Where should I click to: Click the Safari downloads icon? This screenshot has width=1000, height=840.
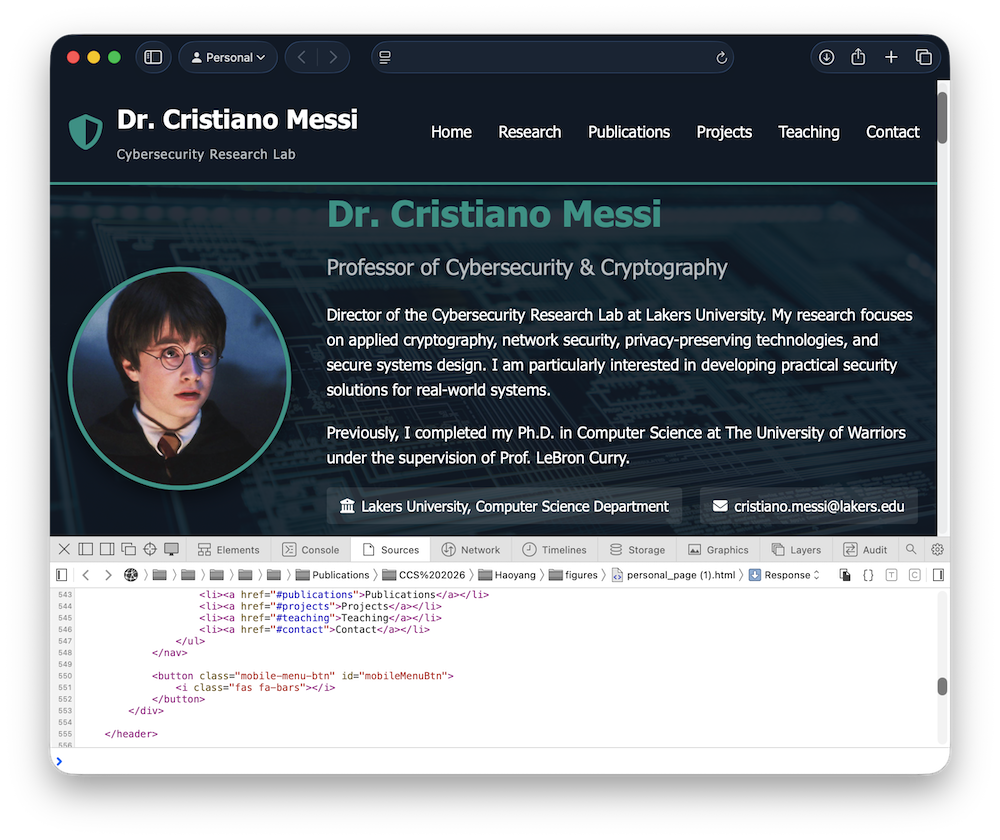point(826,57)
